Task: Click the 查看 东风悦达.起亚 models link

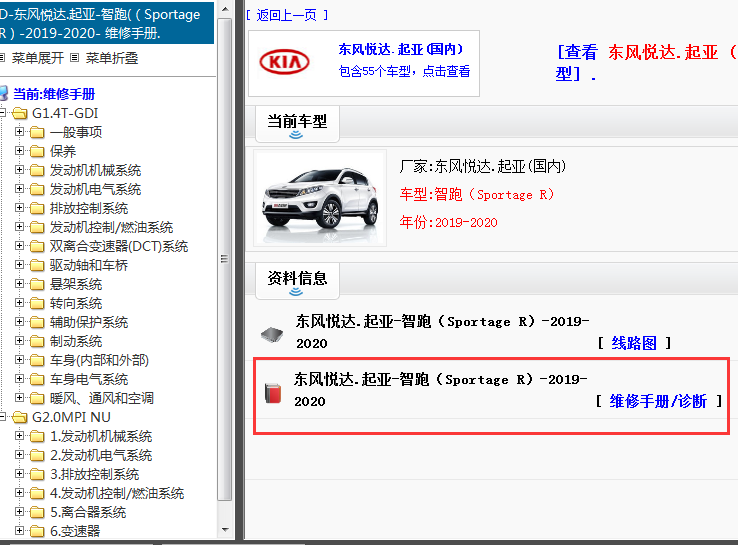Action: click(647, 63)
